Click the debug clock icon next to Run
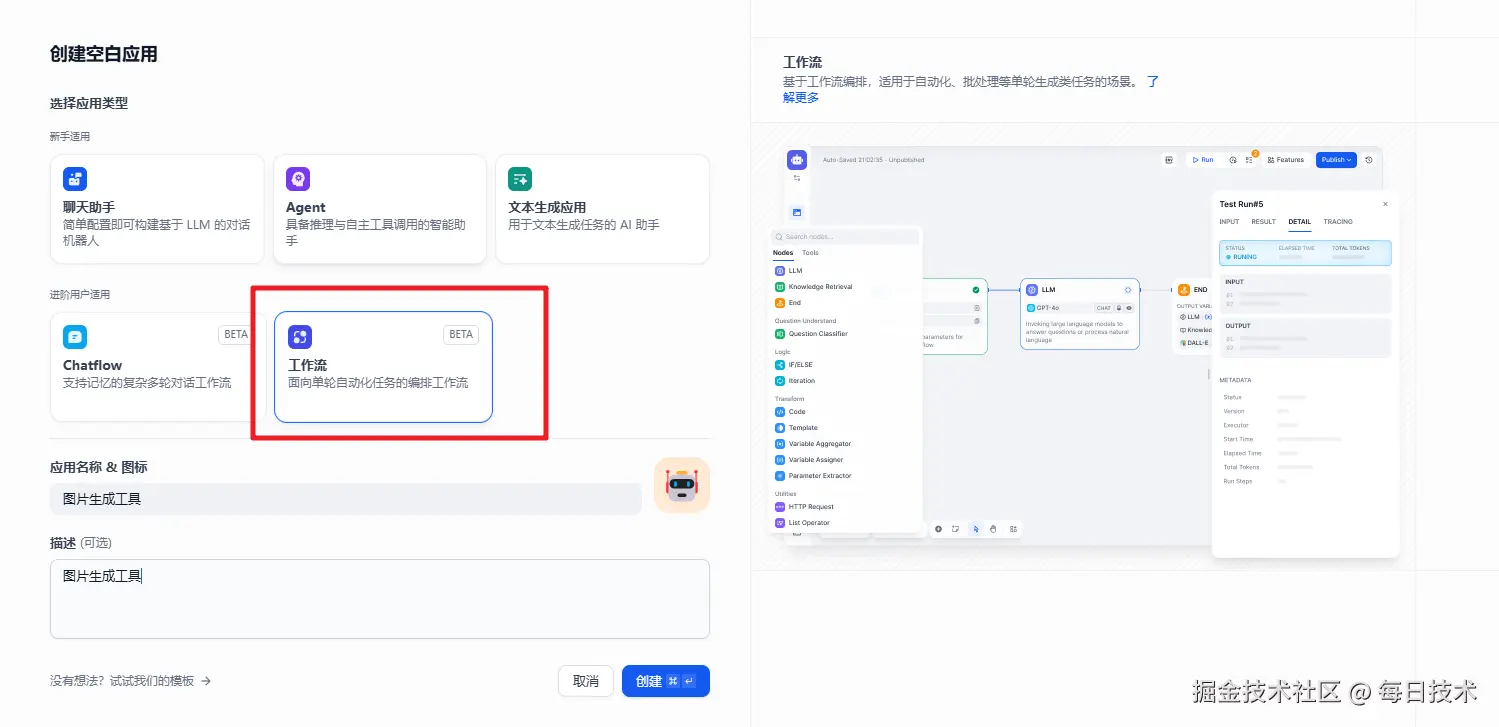This screenshot has height=727, width=1499. click(1233, 160)
